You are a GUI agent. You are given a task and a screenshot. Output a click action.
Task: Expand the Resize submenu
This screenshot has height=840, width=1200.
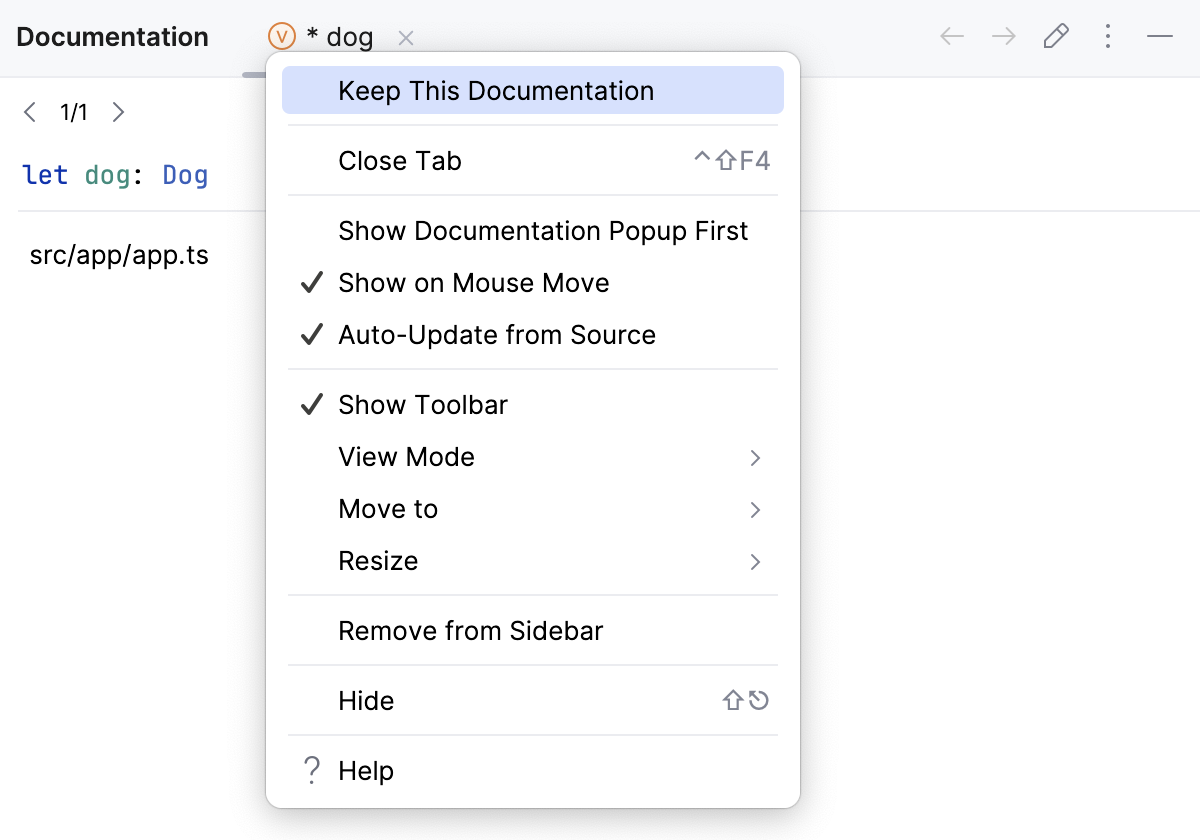(x=378, y=561)
